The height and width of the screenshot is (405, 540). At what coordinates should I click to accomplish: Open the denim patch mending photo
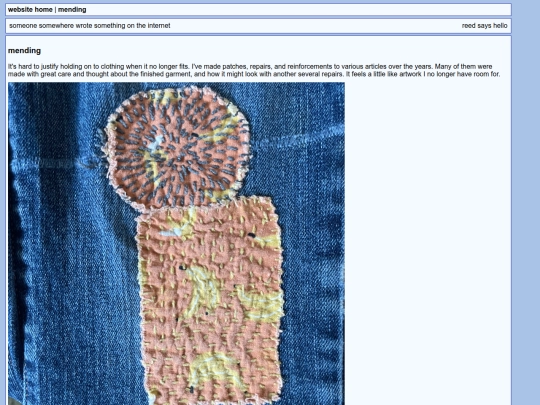click(176, 243)
